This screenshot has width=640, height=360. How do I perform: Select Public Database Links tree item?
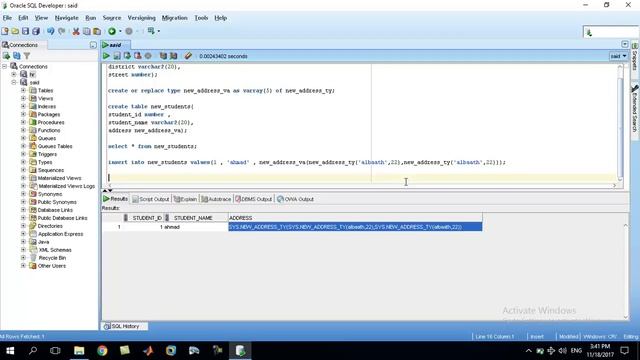[62, 218]
